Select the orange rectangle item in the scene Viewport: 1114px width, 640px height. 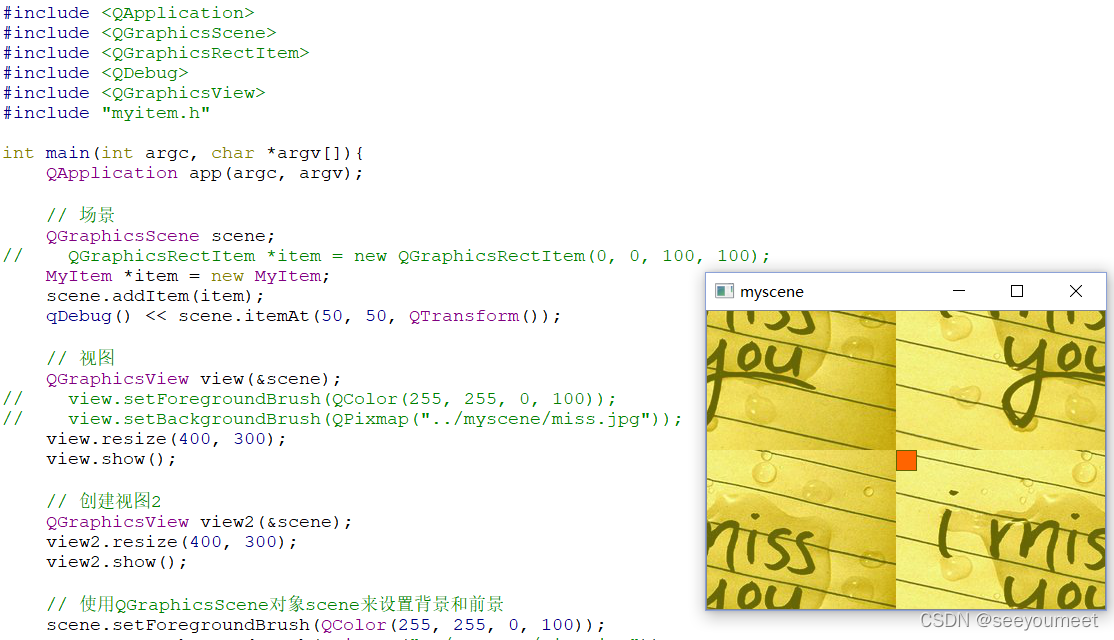pos(906,460)
